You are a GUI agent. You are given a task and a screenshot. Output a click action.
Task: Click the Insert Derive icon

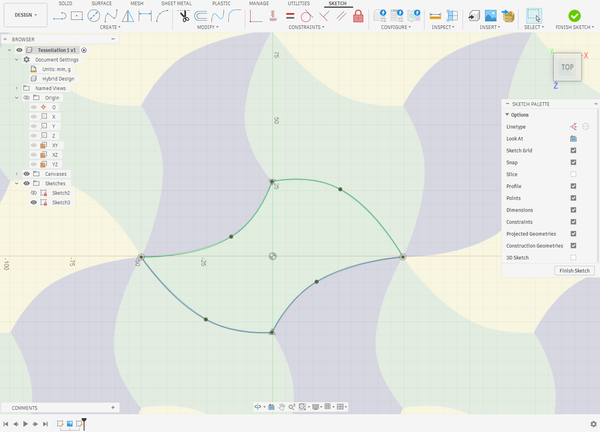click(474, 16)
